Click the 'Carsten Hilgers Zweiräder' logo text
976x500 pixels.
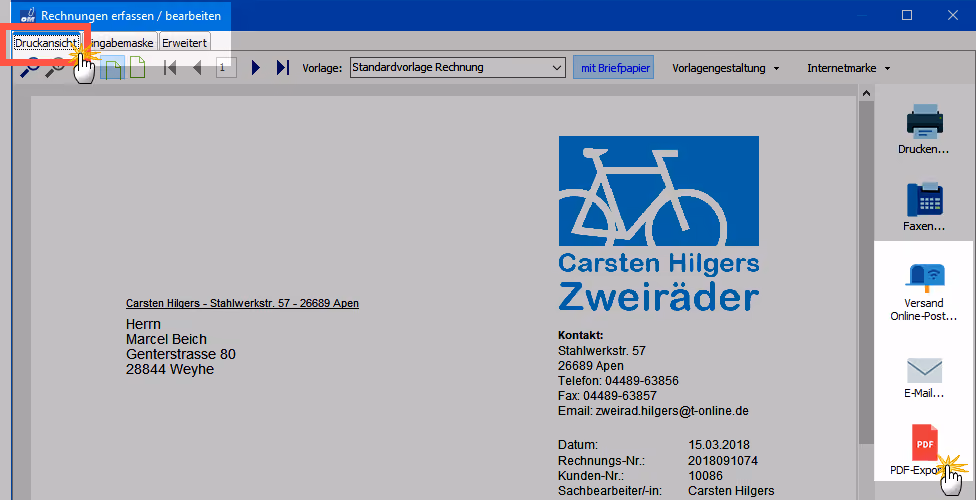pyautogui.click(x=659, y=281)
